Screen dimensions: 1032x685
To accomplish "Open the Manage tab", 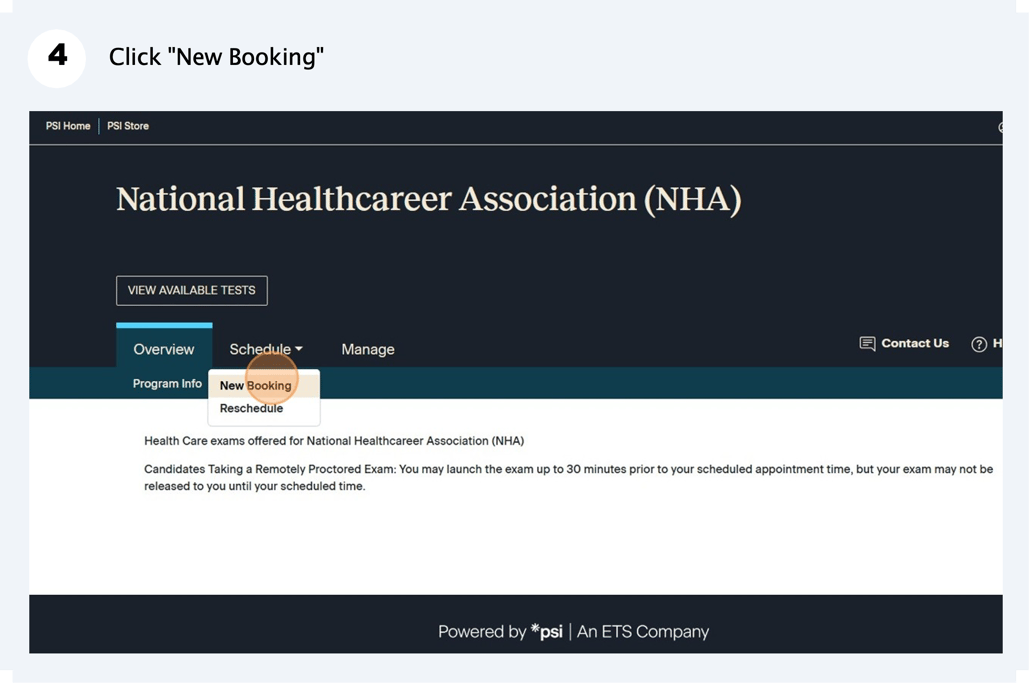I will tap(368, 349).
